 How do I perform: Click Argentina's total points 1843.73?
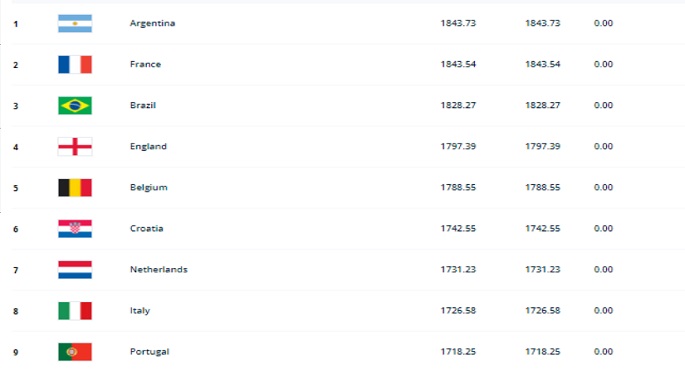coord(458,23)
